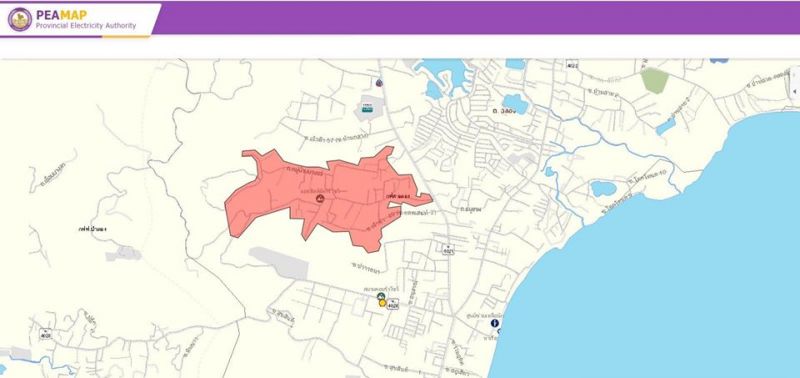Click the round marker icon near top road
The width and height of the screenshot is (800, 378).
coord(379,83)
